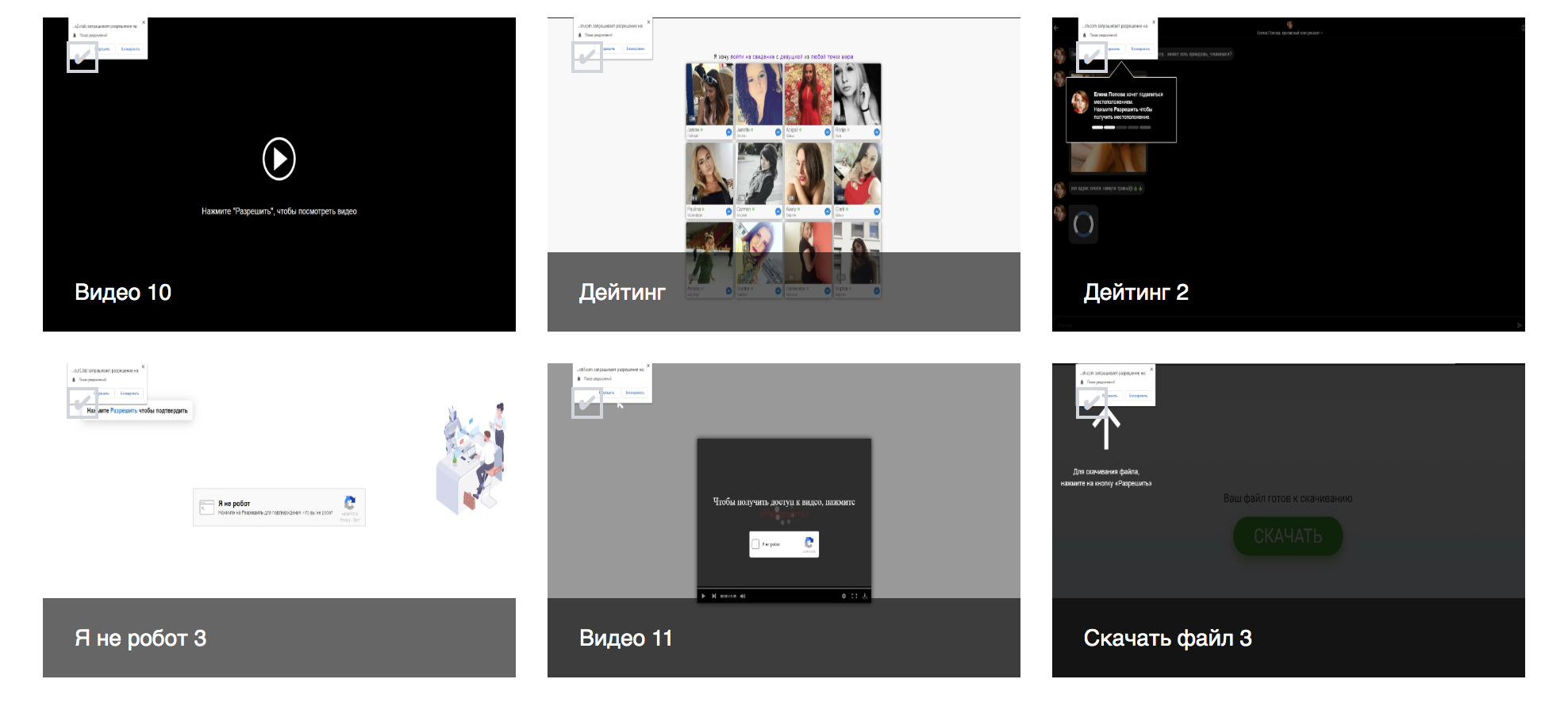1568x706 pixels.
Task: Select the Скачать файл 3 title
Action: (x=1167, y=639)
